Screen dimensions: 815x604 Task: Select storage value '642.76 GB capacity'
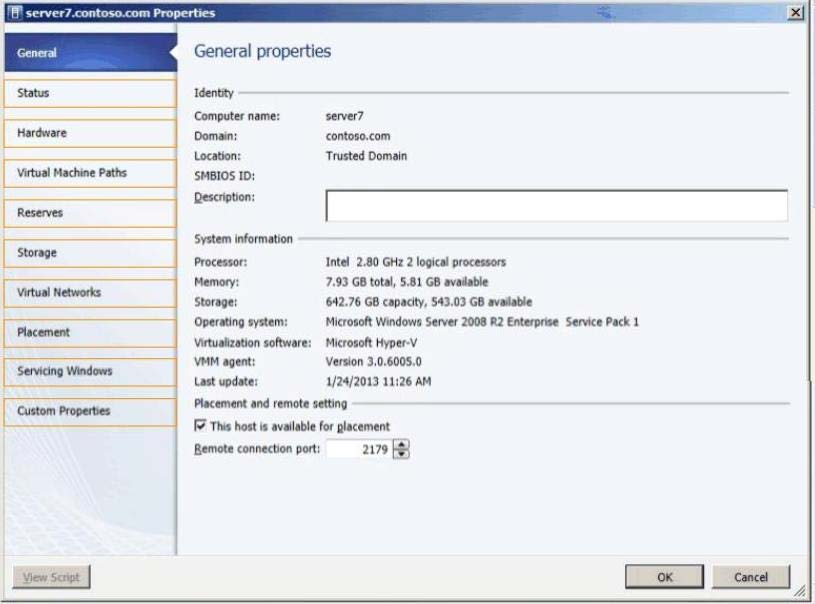point(429,302)
